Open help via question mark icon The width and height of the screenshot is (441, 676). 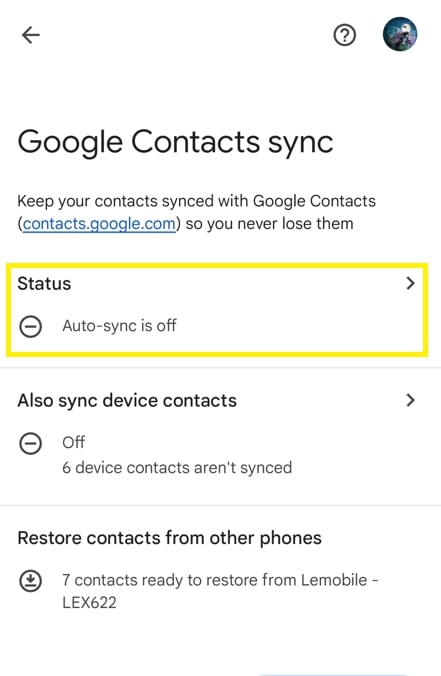pyautogui.click(x=344, y=35)
